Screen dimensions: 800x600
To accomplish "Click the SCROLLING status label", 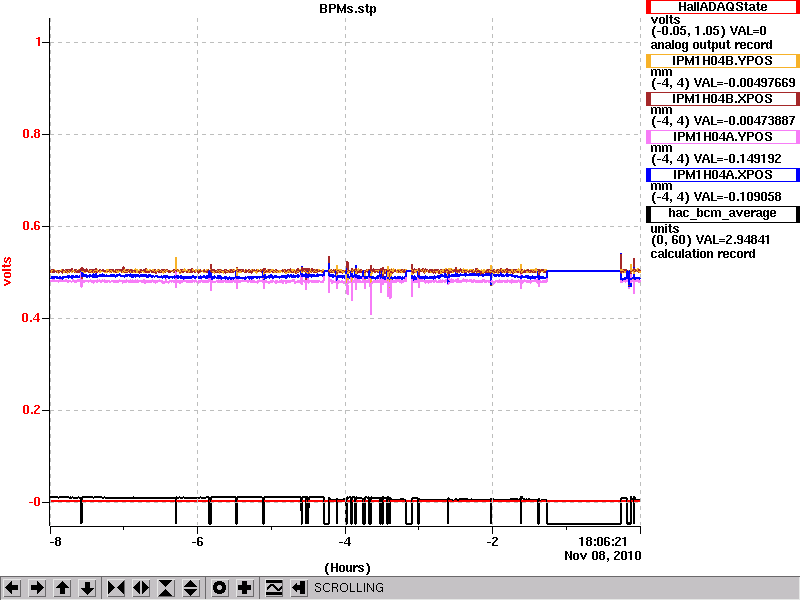I will [349, 588].
